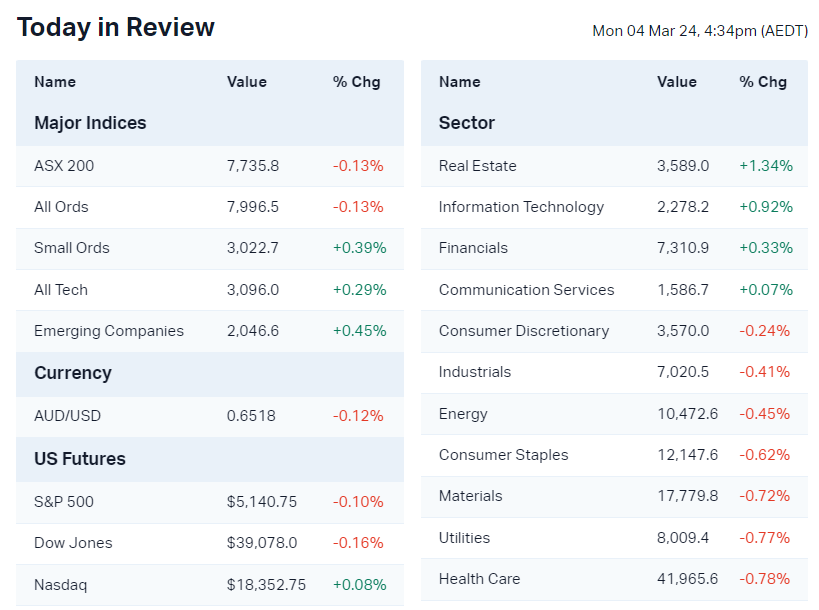Viewport: 819px width, 610px height.
Task: Open Communication Services sector
Action: [526, 290]
